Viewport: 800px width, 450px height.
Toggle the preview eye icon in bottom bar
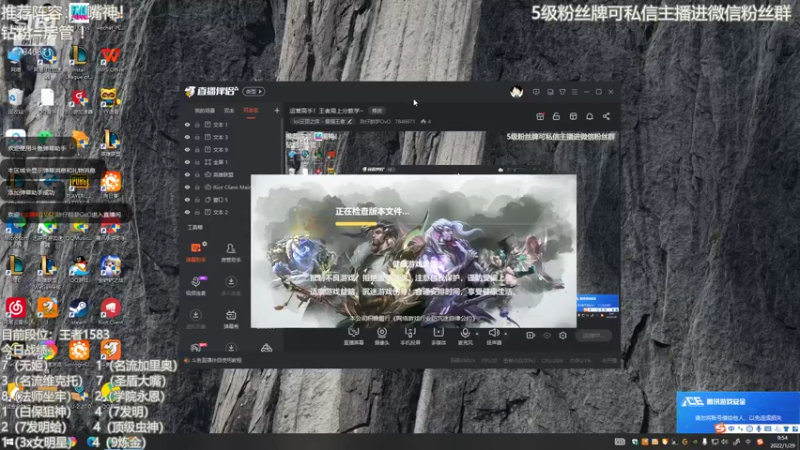(547, 335)
